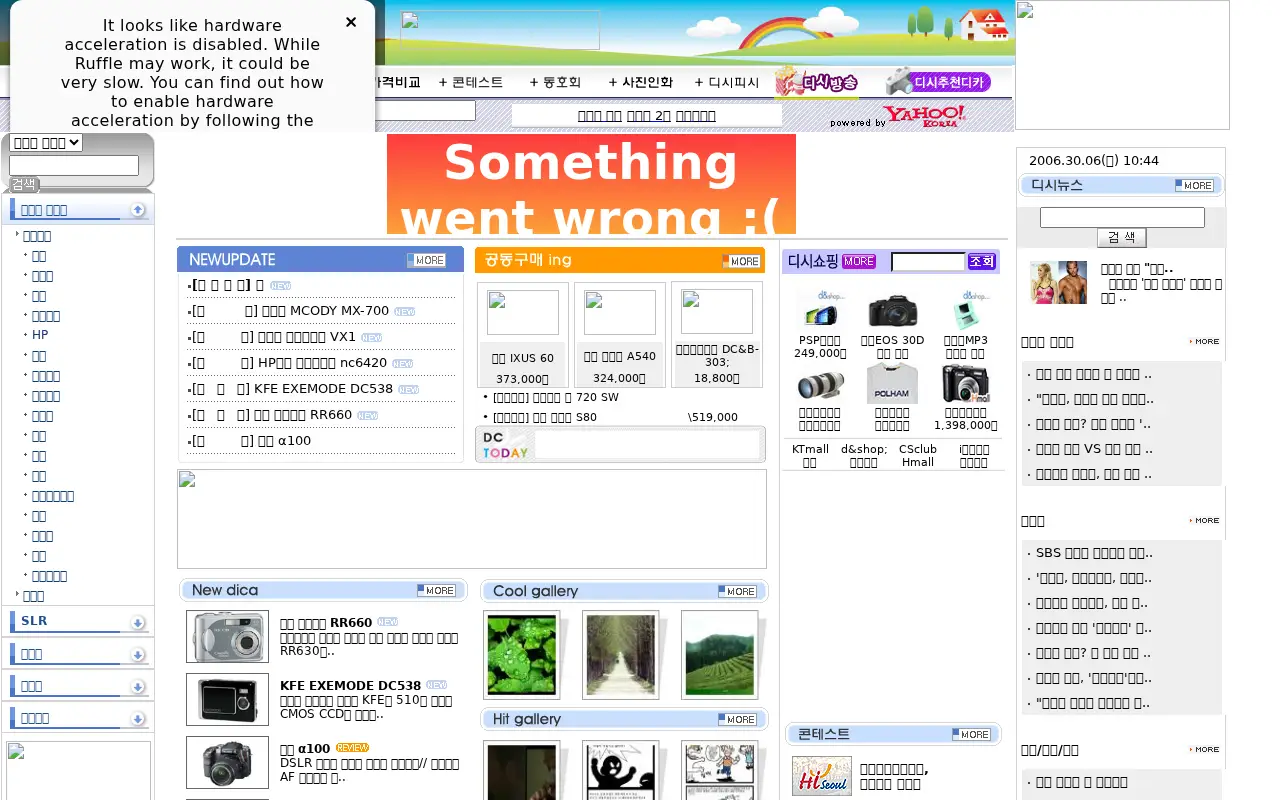This screenshot has width=1280, height=800.
Task: Open MORE in the New dica section
Action: coord(436,590)
